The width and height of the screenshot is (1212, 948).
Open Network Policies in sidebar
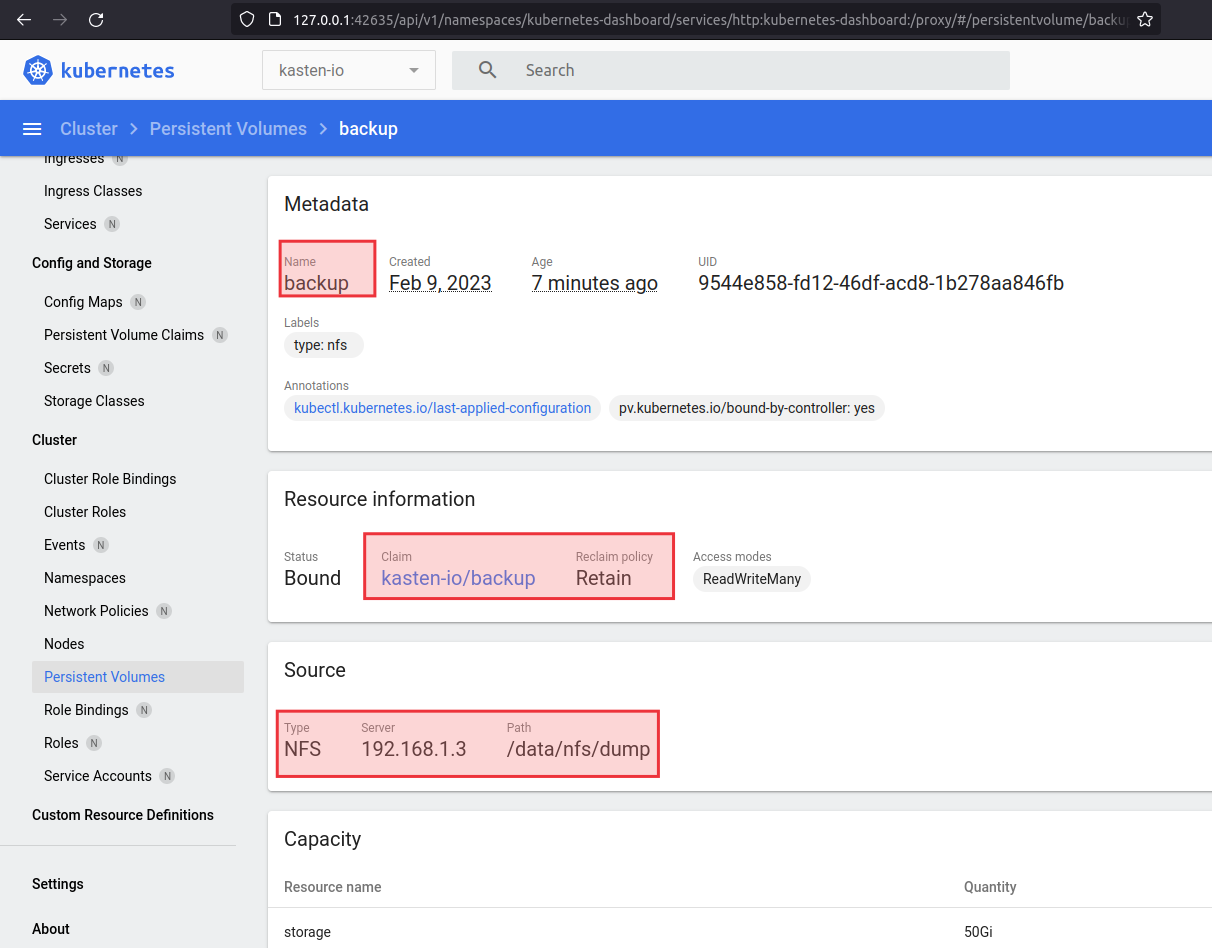(96, 611)
